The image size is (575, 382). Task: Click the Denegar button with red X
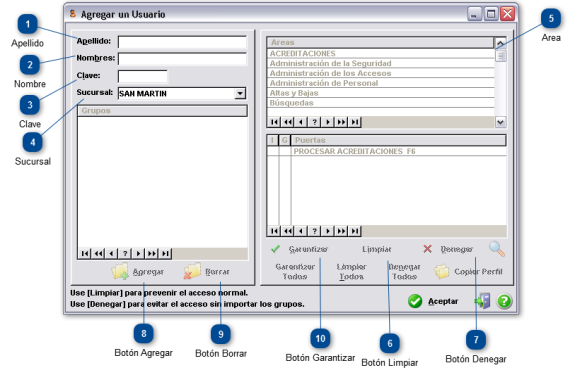tap(448, 249)
